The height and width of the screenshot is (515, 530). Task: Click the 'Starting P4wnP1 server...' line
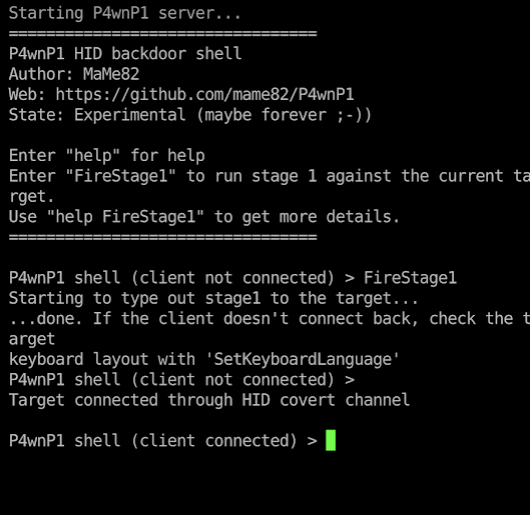coord(125,13)
